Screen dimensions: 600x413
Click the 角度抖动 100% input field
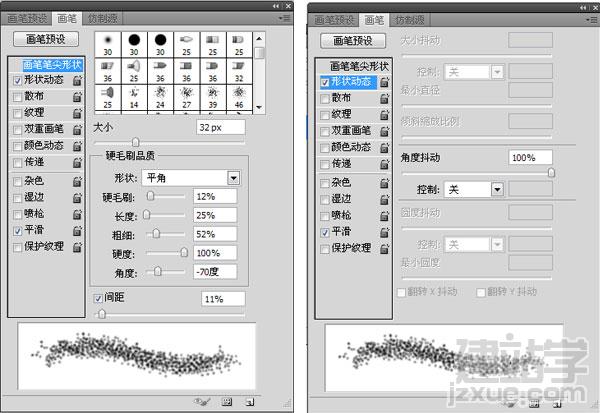(x=530, y=158)
